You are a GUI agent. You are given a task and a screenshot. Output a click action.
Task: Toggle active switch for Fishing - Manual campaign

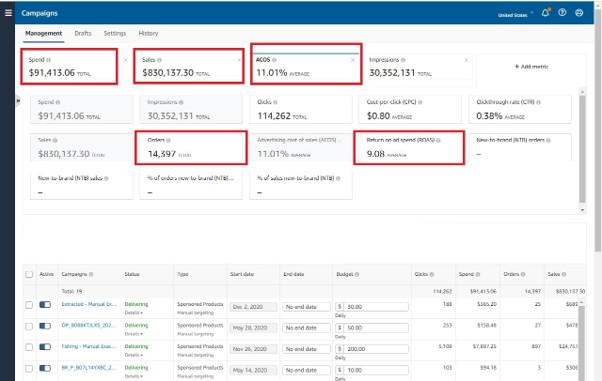pos(45,347)
